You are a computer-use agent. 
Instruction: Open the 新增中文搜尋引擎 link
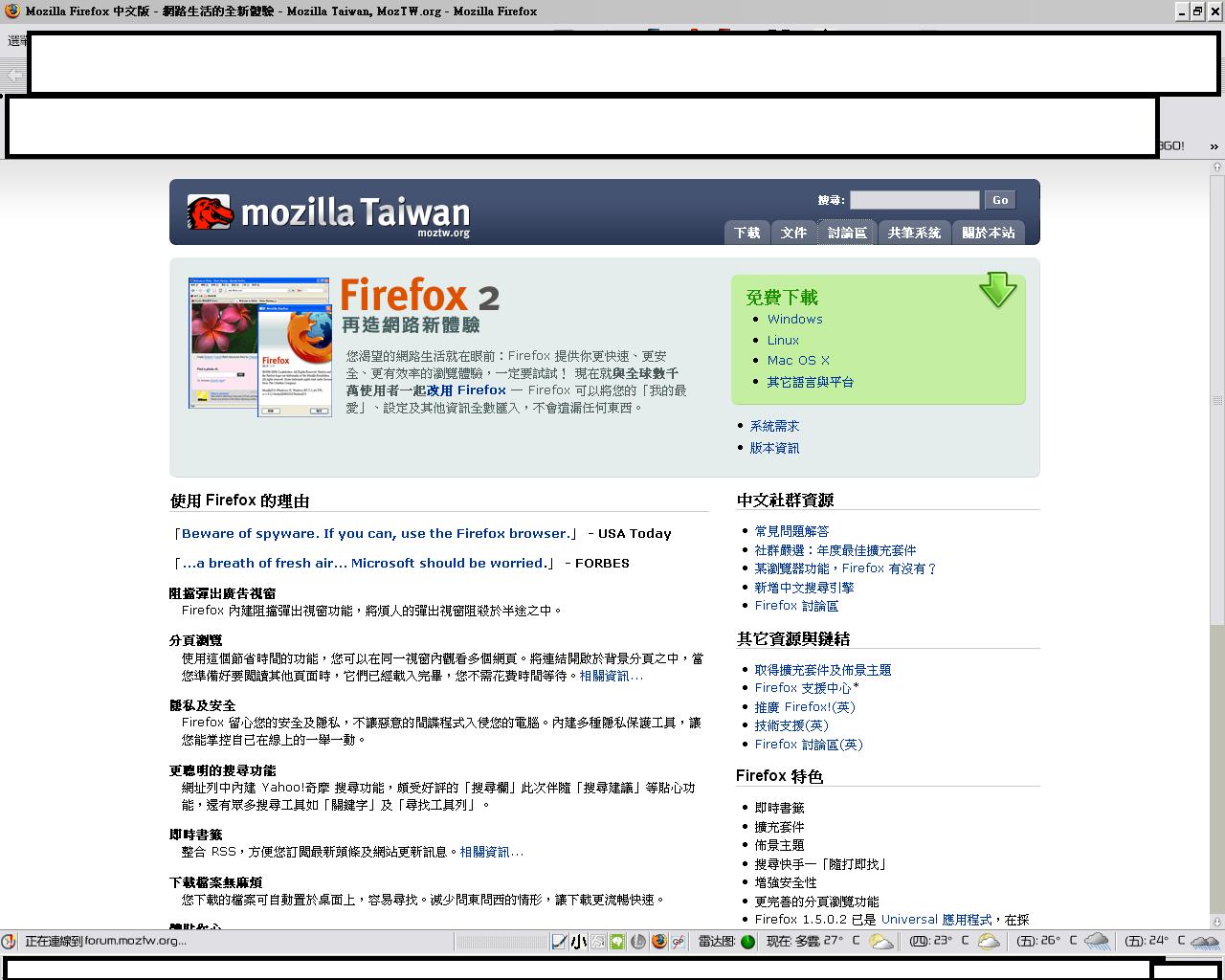click(804, 588)
